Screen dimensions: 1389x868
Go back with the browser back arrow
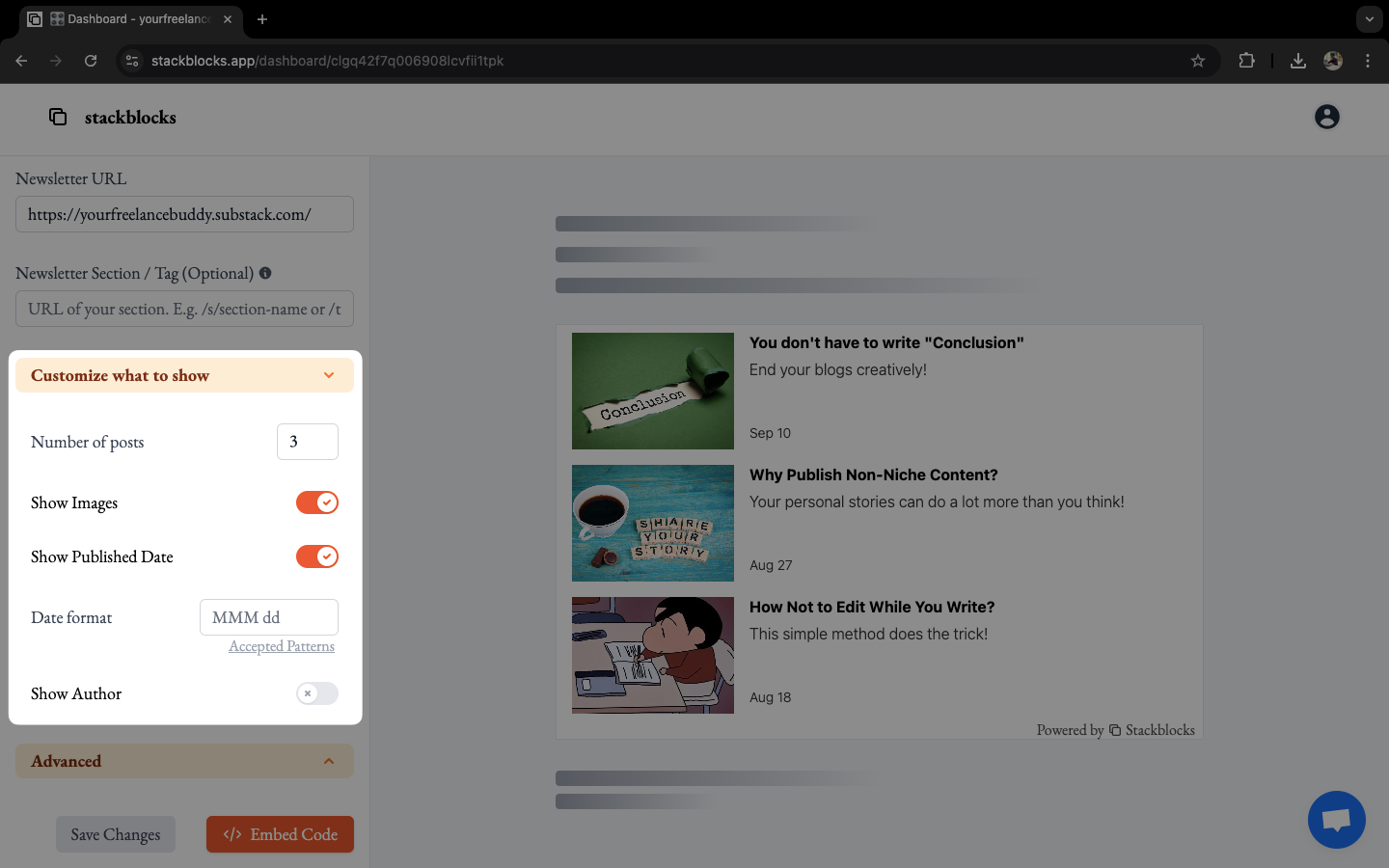tap(21, 61)
